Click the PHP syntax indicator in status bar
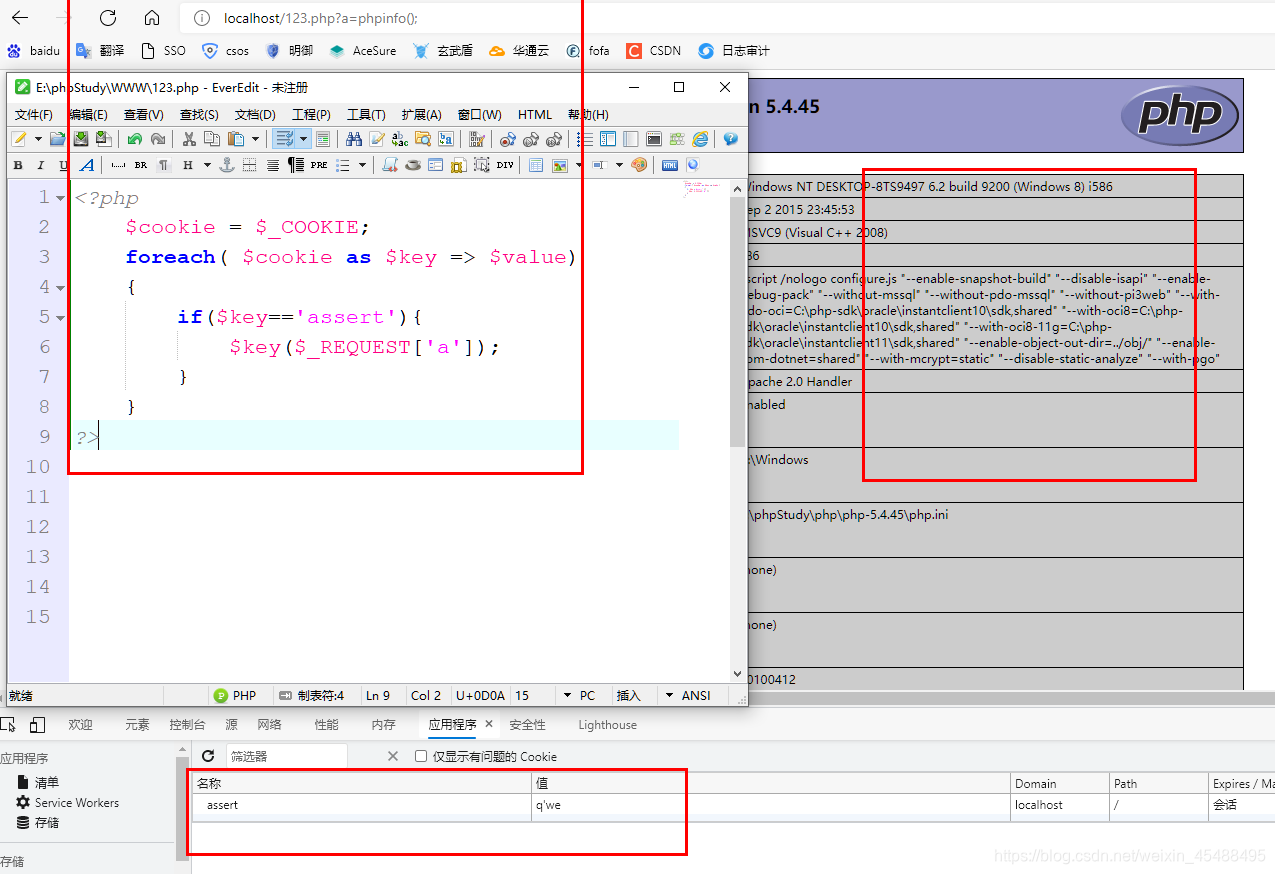The height and width of the screenshot is (874, 1275). pos(236,695)
